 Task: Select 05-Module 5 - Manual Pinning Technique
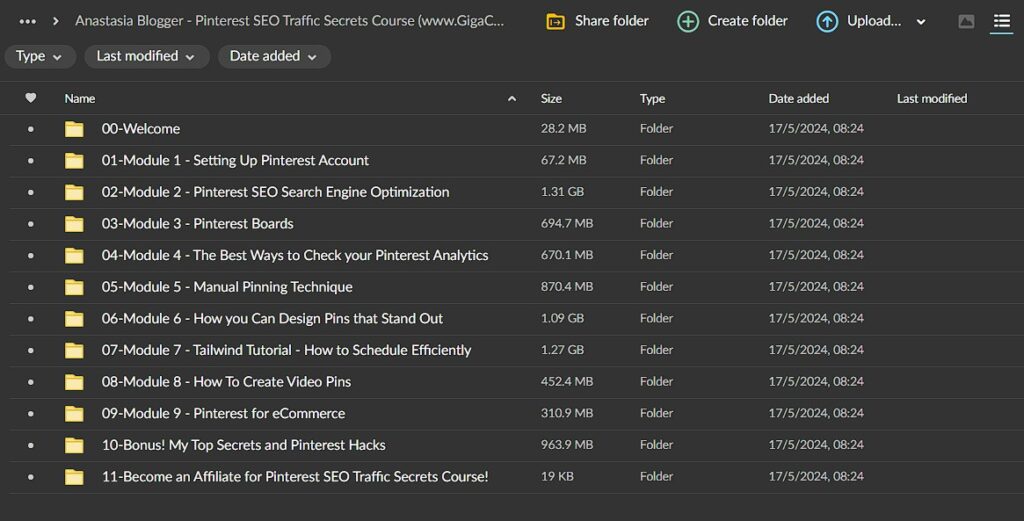coord(227,287)
